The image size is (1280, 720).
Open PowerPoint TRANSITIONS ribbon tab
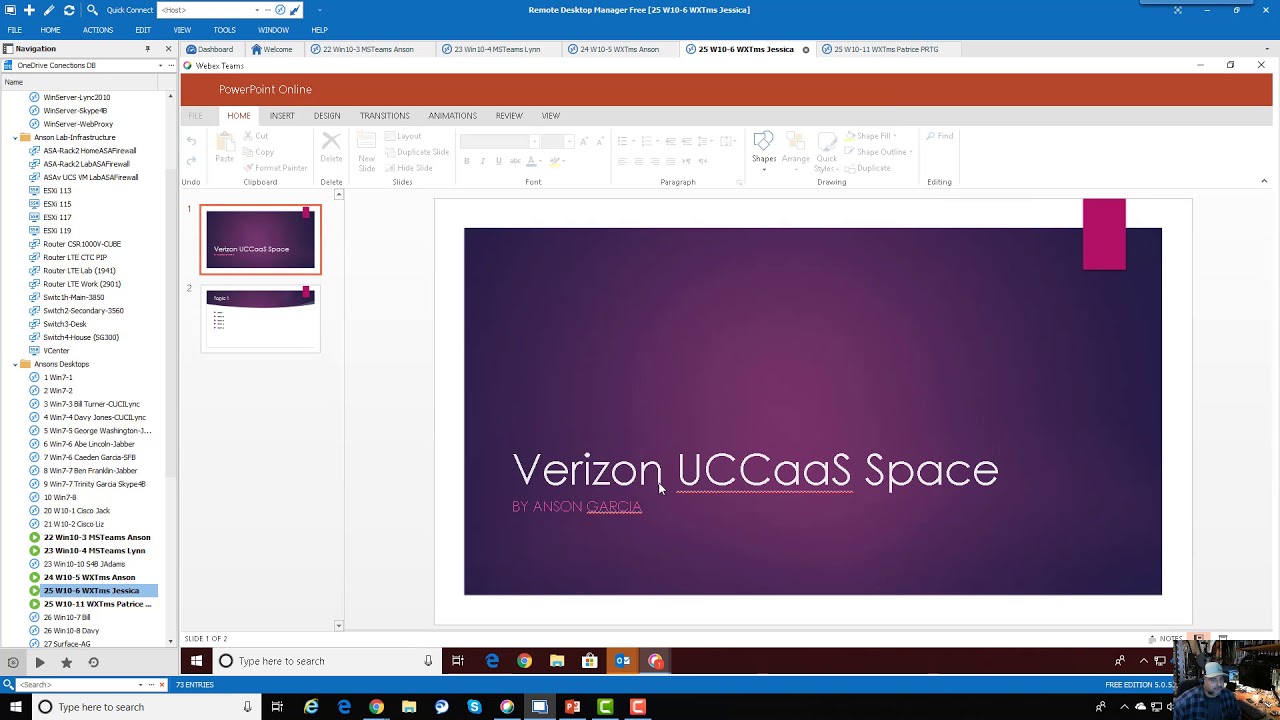[x=385, y=115]
